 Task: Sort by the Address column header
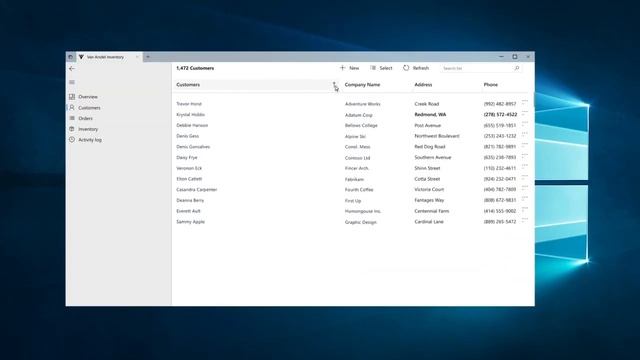[x=423, y=84]
